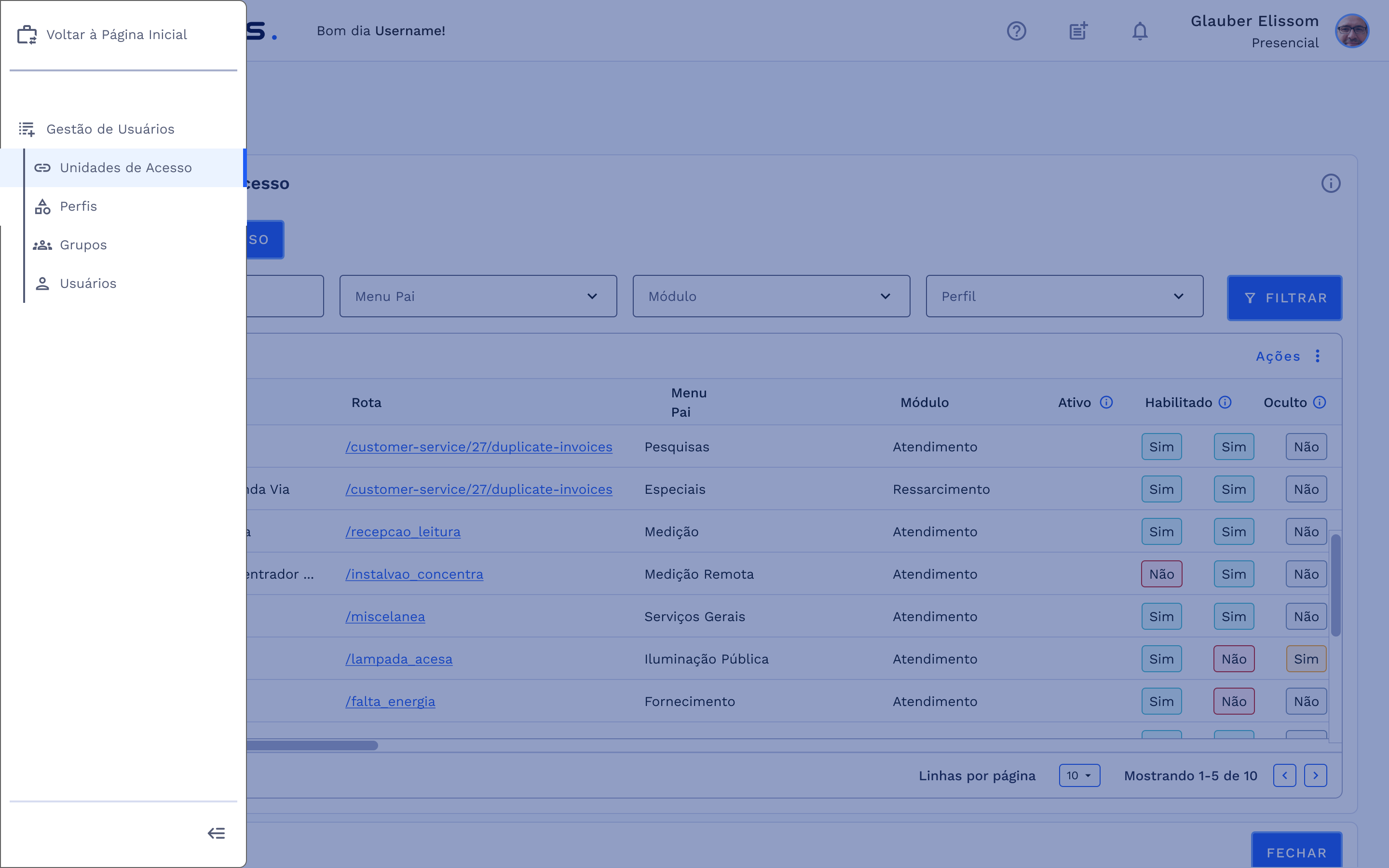Click the FILTRAR button
Screen dimensions: 1389x868
pyautogui.click(x=1284, y=298)
